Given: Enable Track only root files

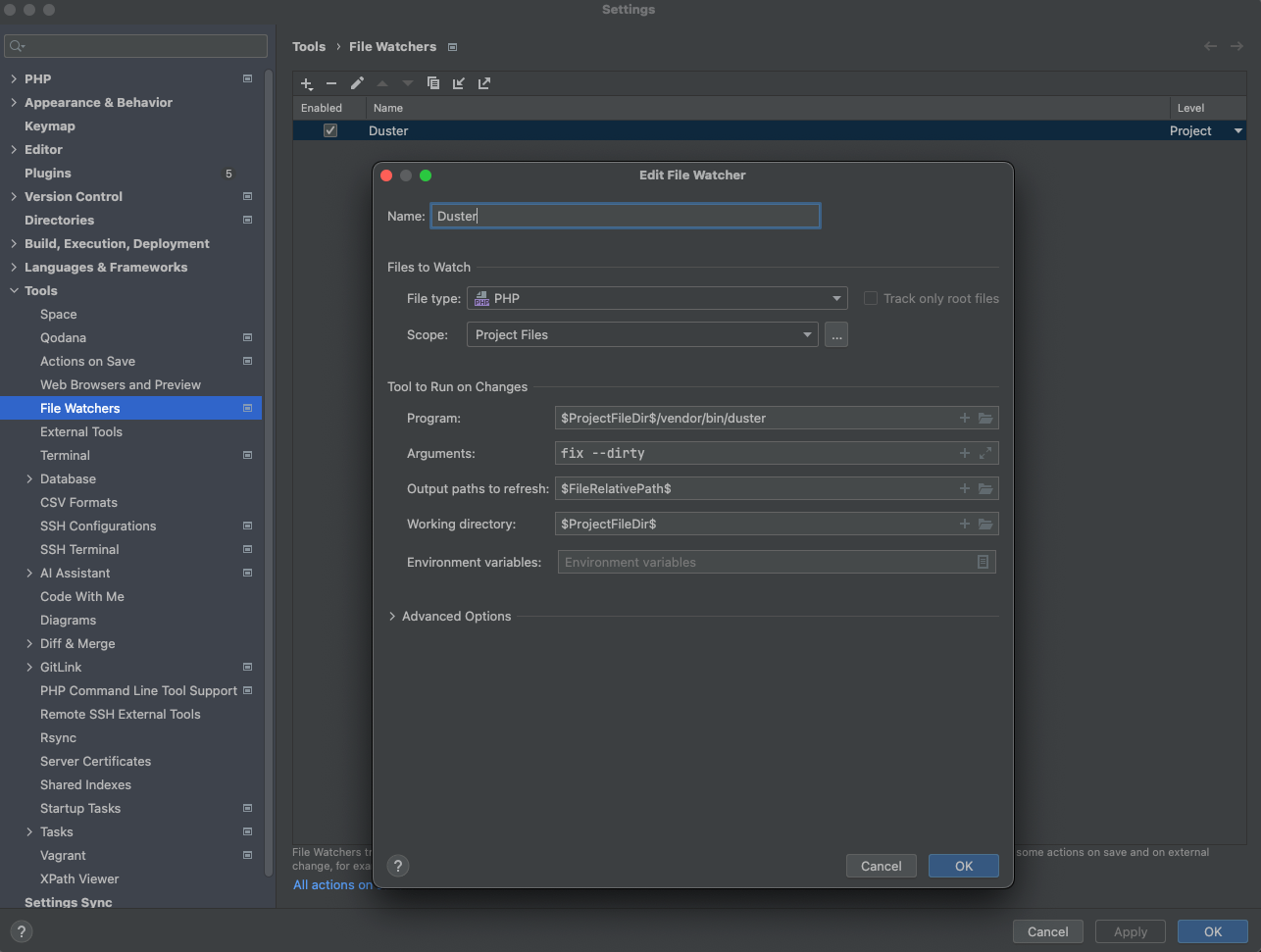Looking at the screenshot, I should [871, 298].
